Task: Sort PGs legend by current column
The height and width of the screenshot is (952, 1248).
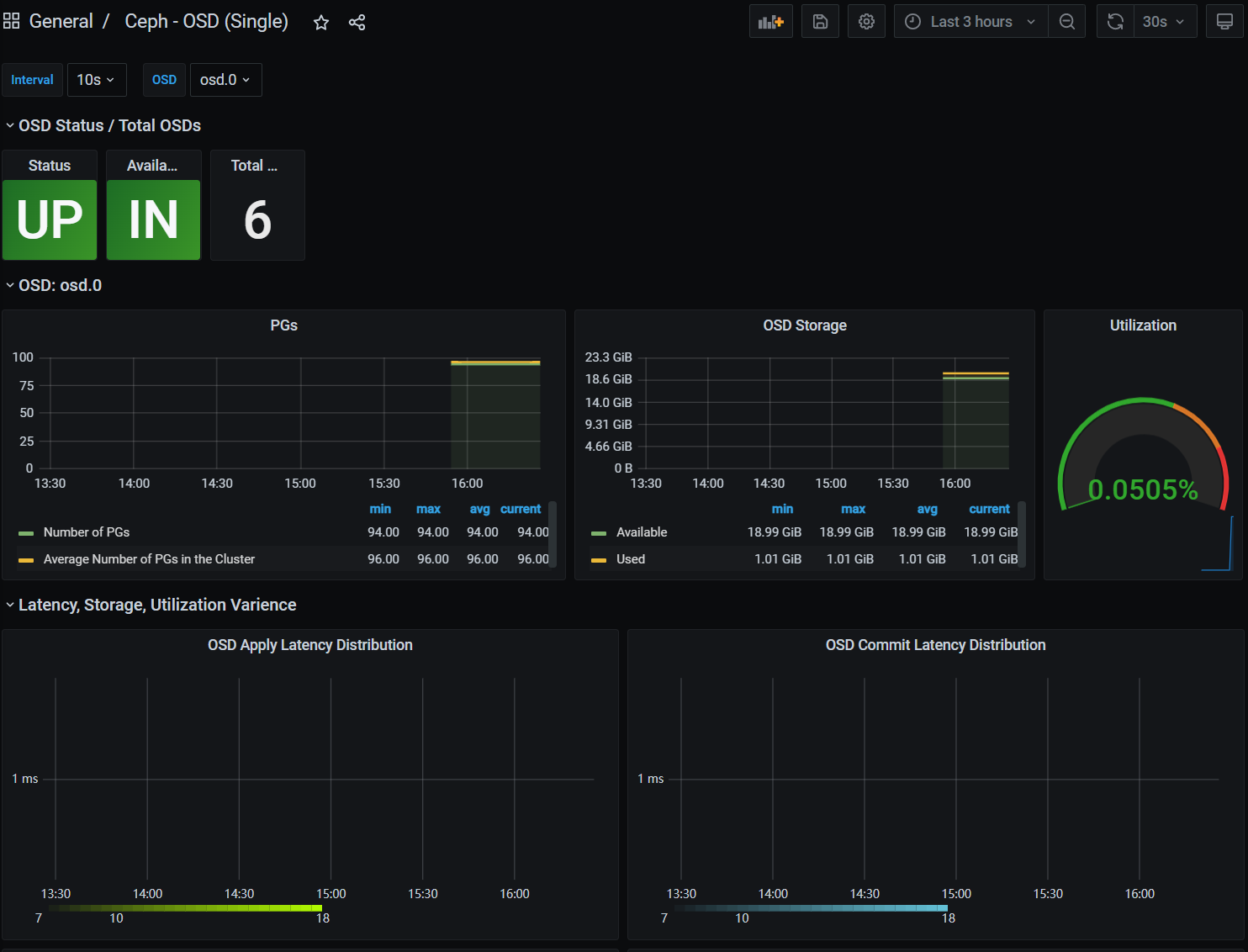Action: tap(521, 509)
